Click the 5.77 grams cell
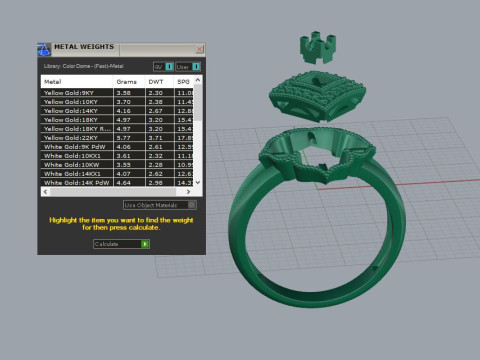This screenshot has height=360, width=480. tap(130, 138)
